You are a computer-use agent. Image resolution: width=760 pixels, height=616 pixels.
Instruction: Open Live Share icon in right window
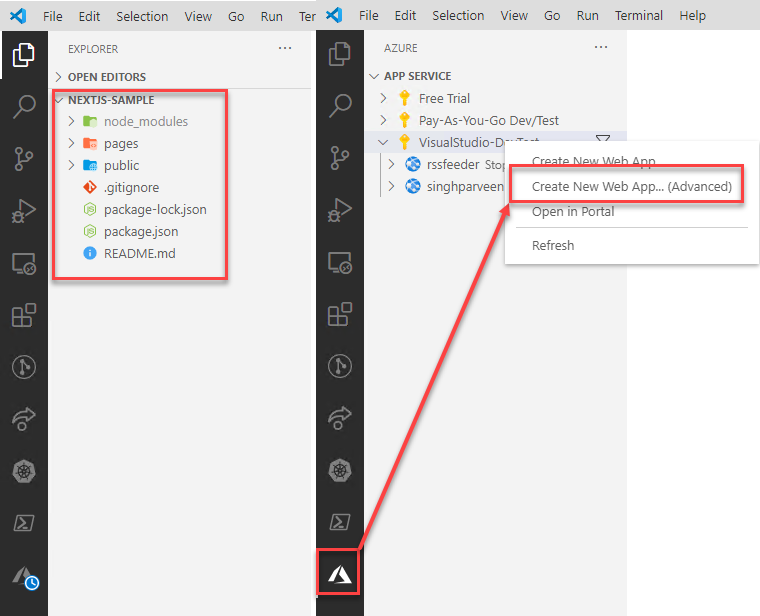(x=339, y=418)
